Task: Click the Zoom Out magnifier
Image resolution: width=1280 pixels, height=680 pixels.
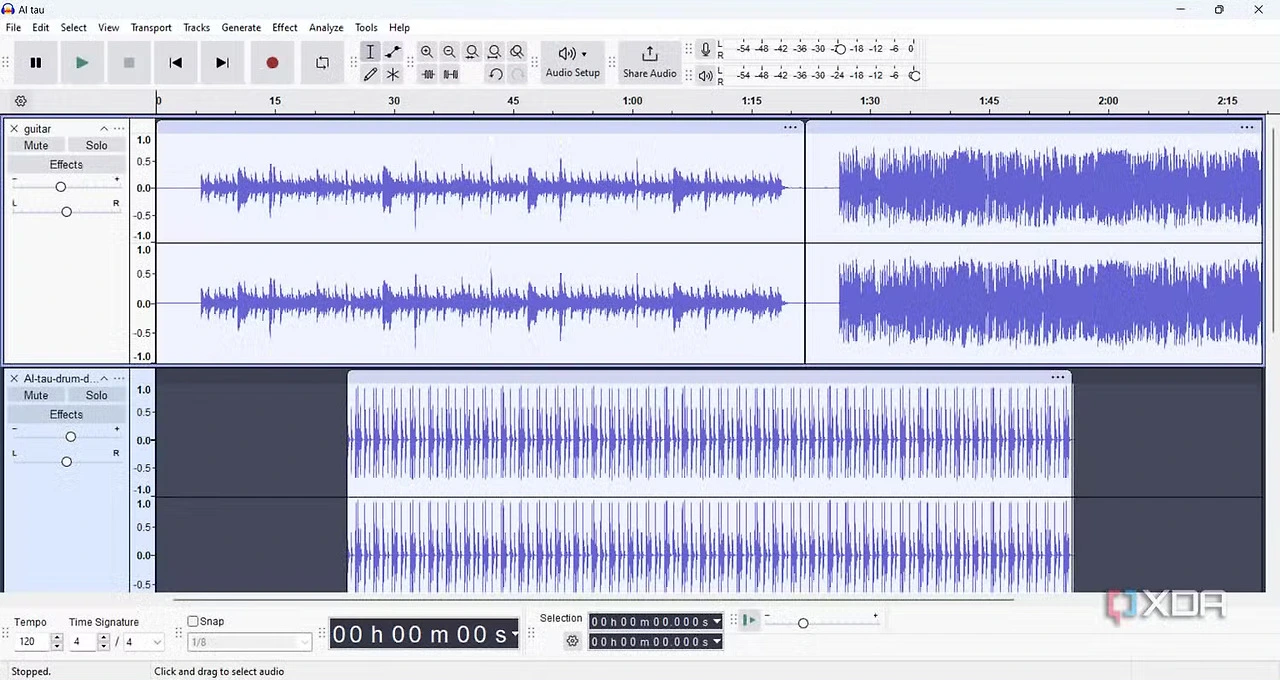Action: [449, 52]
